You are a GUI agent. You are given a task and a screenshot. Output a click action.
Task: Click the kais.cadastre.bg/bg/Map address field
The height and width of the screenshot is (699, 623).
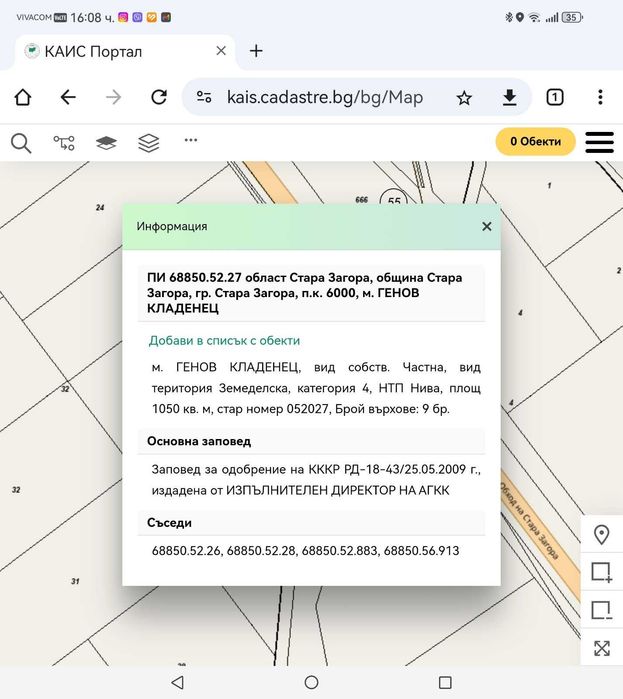click(325, 97)
